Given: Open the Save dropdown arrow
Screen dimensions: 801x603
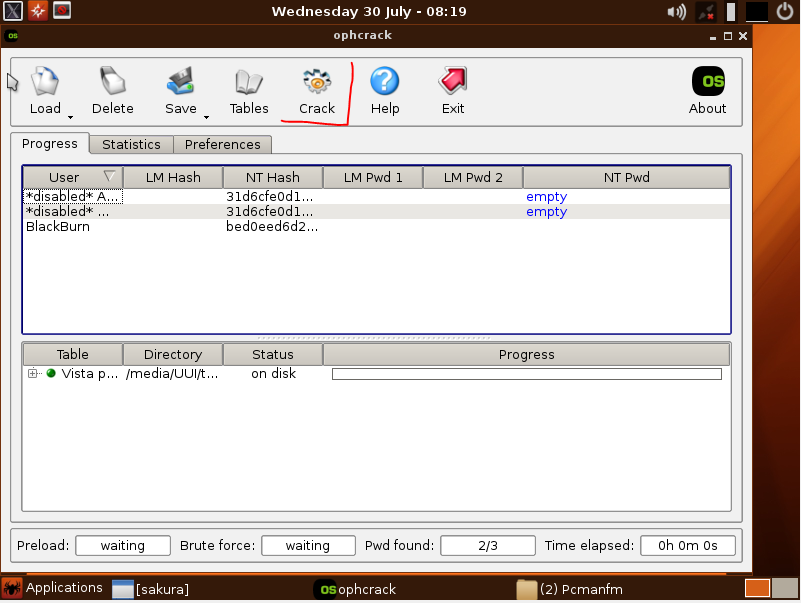Looking at the screenshot, I should 206,118.
